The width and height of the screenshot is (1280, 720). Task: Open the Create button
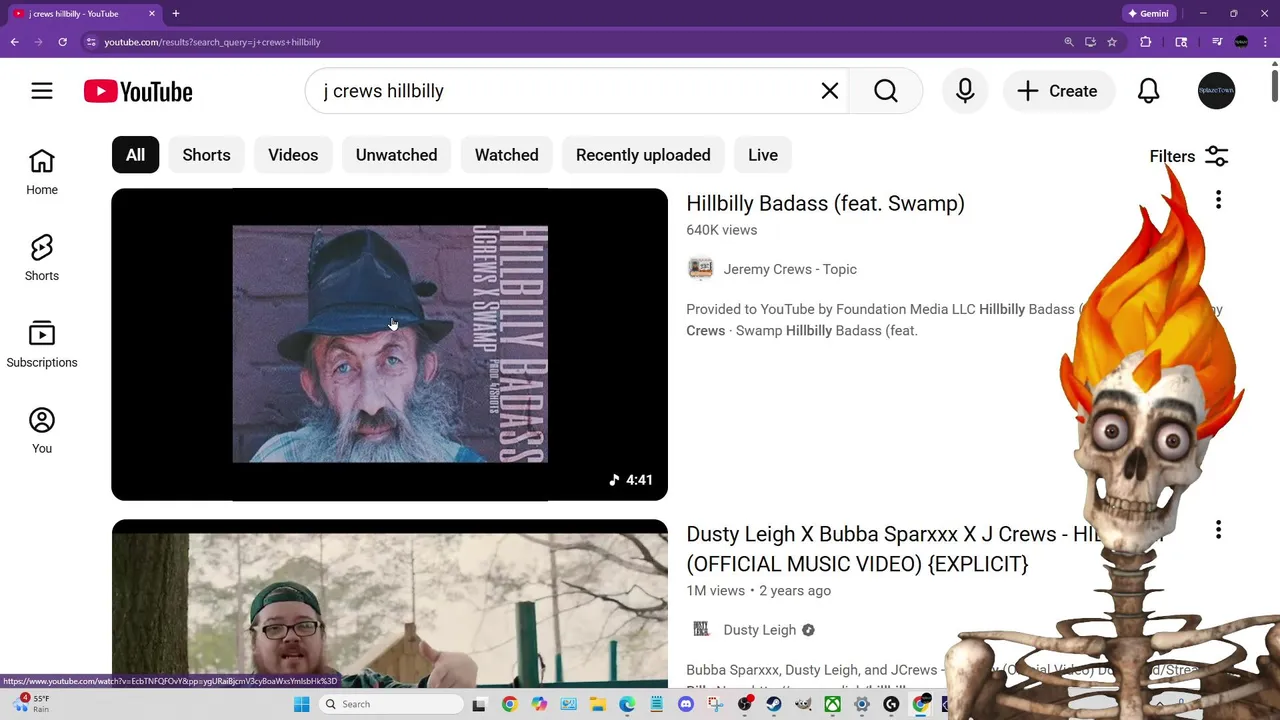pyautogui.click(x=1059, y=91)
